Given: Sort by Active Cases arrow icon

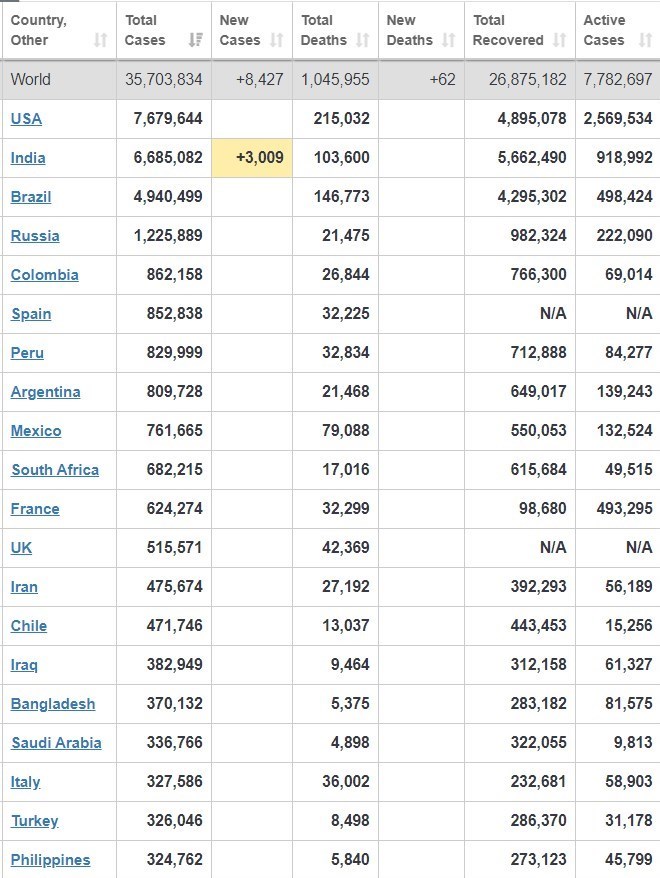Looking at the screenshot, I should 643,40.
